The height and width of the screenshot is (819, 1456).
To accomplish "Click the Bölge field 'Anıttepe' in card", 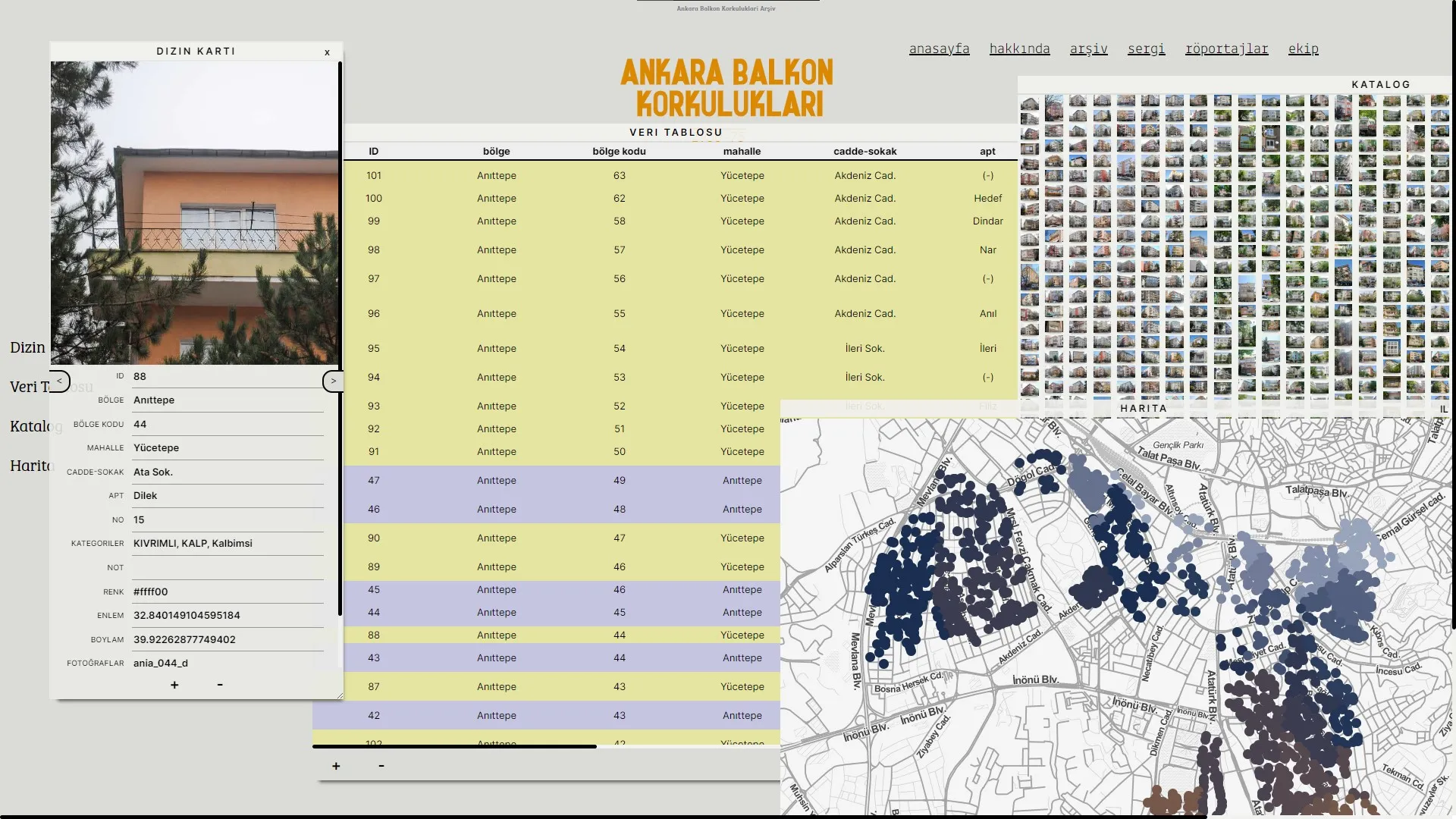I will 227,400.
